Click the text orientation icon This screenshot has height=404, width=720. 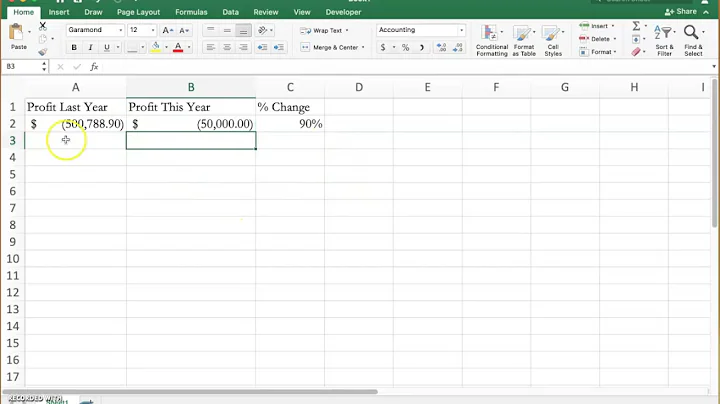pos(263,30)
